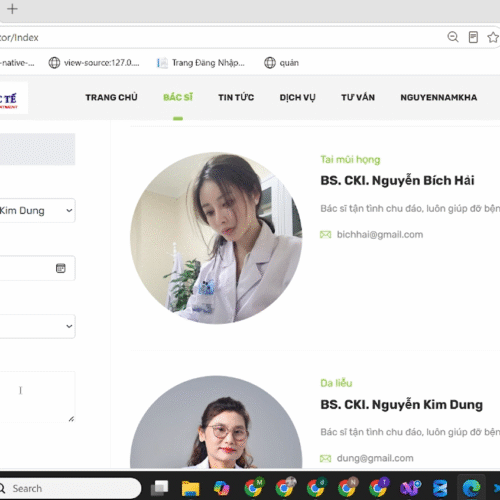Viewport: 500px width, 500px height.
Task: Open File Explorer from the taskbar
Action: [x=190, y=488]
